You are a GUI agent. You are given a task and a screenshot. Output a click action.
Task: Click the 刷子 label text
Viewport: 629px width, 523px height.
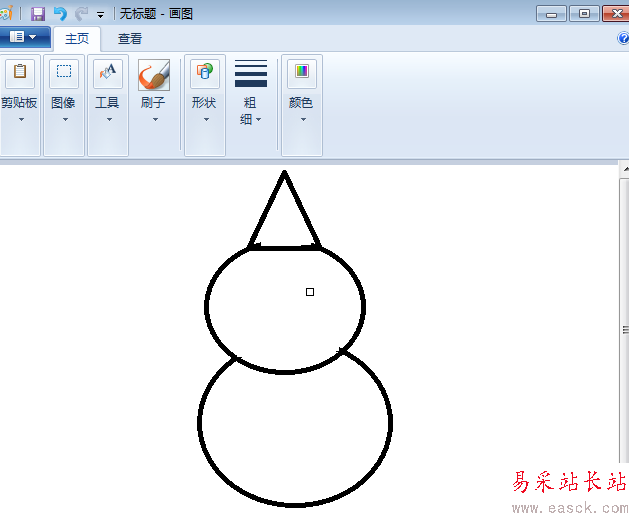(x=153, y=103)
